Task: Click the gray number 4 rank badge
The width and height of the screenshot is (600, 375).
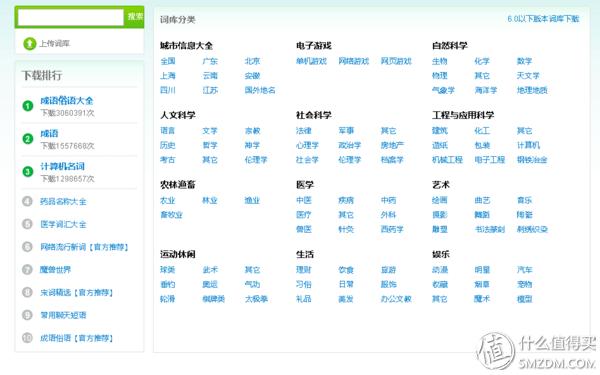Action: [x=27, y=201]
